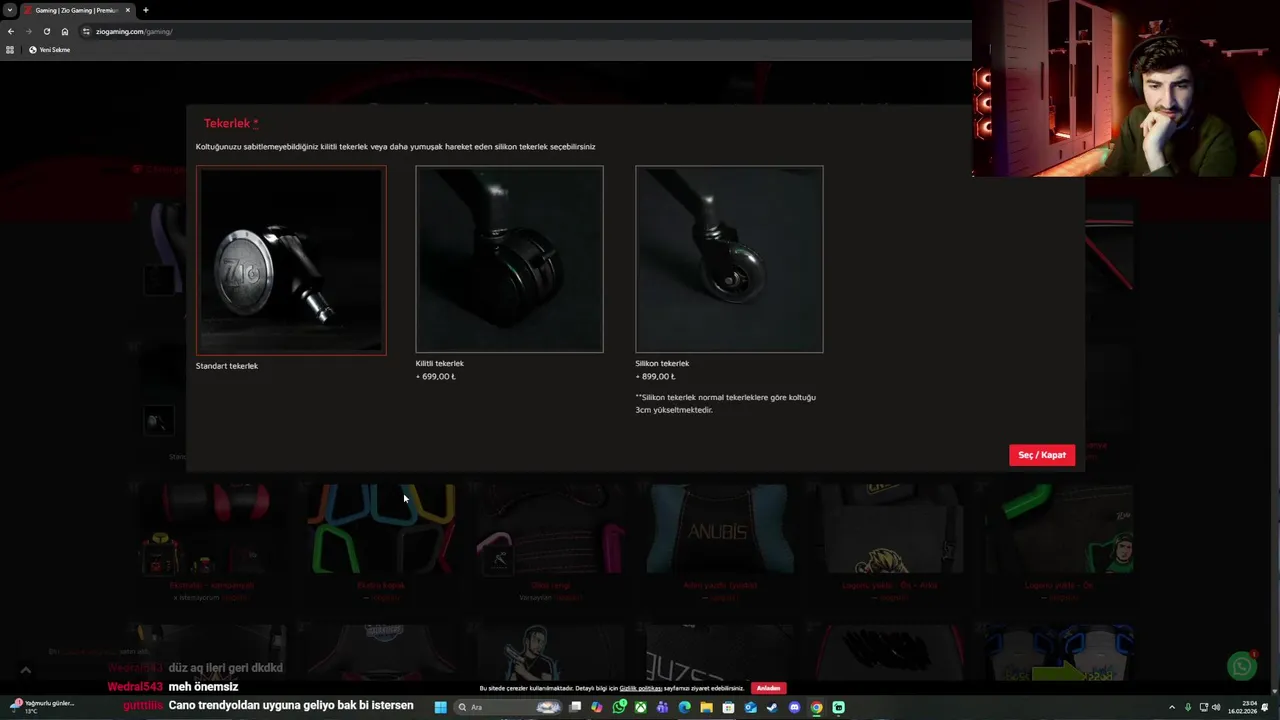The height and width of the screenshot is (720, 1280).
Task: Open the tab search dropdown arrow
Action: (x=10, y=10)
